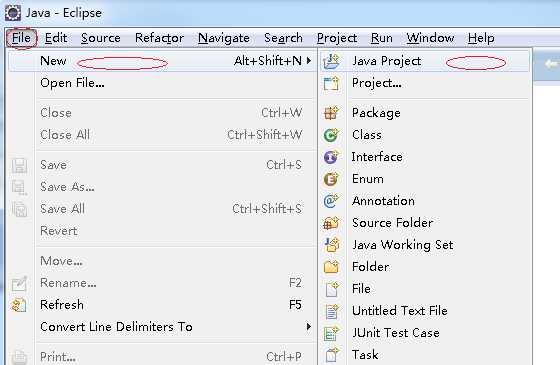Open the Window menu

point(430,38)
